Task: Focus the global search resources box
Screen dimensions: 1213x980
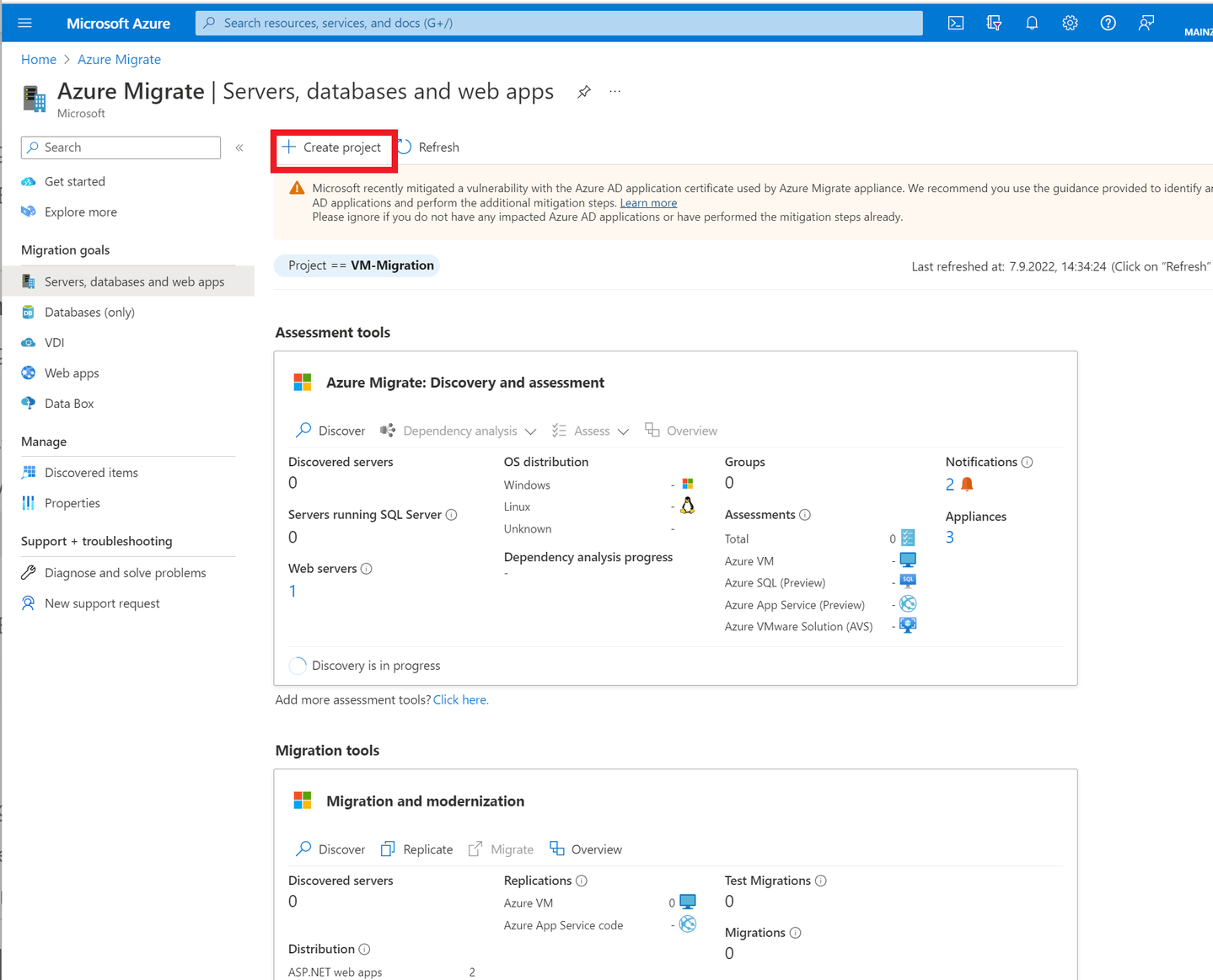Action: 559,23
